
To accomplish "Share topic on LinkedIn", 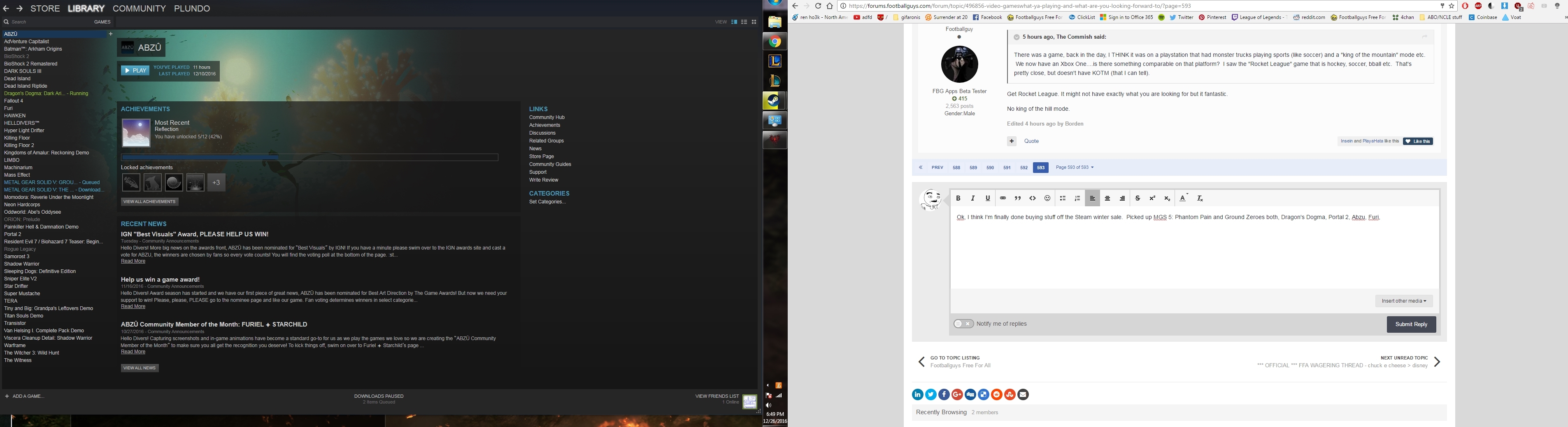I will (x=918, y=395).
